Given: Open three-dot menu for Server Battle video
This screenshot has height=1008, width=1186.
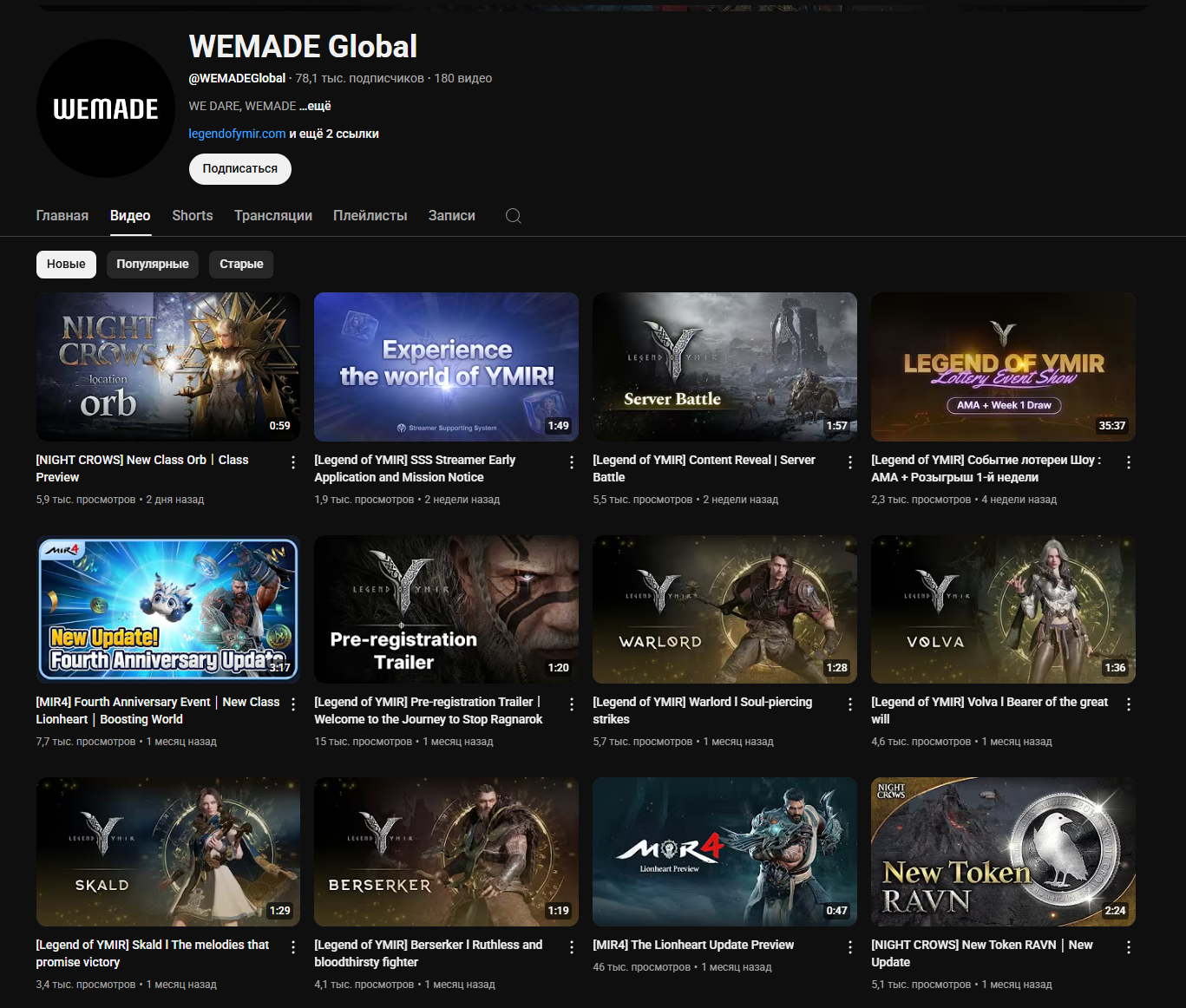Looking at the screenshot, I should [850, 462].
